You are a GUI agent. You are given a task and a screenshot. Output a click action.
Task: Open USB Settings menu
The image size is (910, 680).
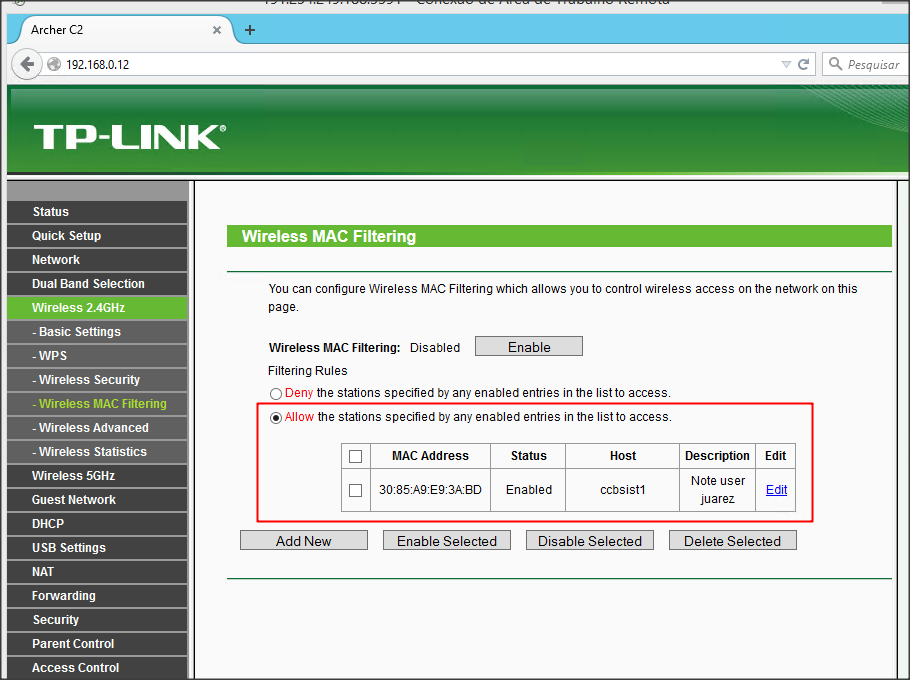(x=98, y=548)
